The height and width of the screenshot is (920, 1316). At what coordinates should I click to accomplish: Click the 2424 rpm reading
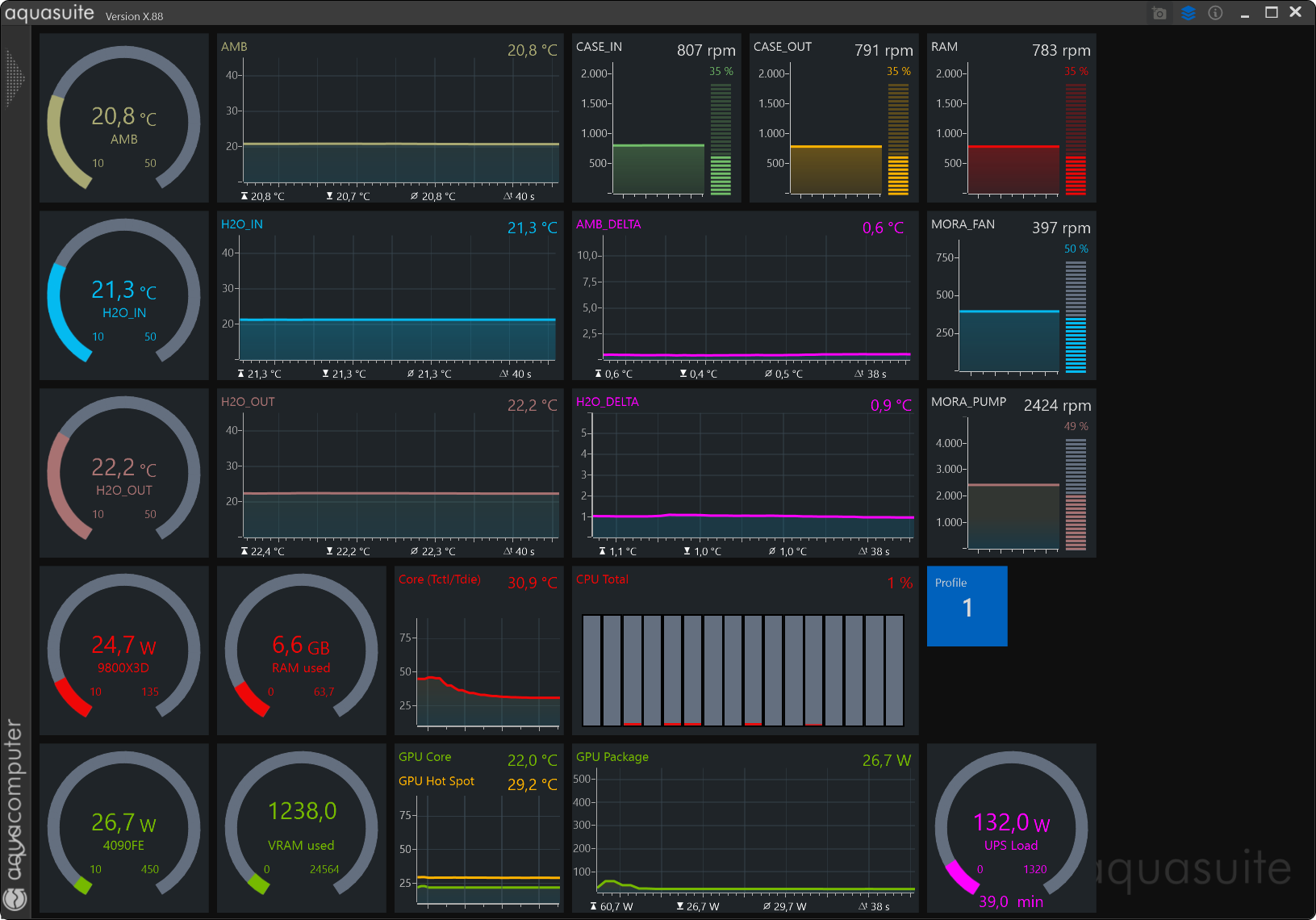(x=1057, y=405)
